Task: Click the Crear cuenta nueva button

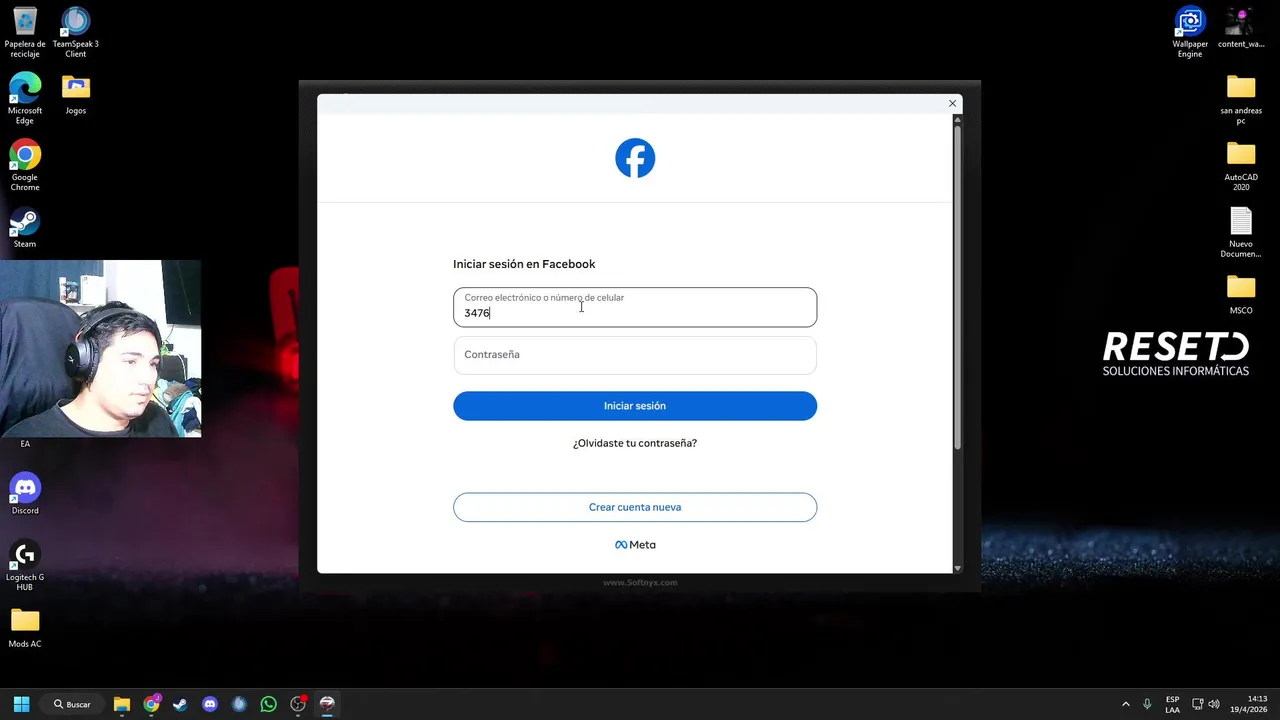Action: pos(635,507)
